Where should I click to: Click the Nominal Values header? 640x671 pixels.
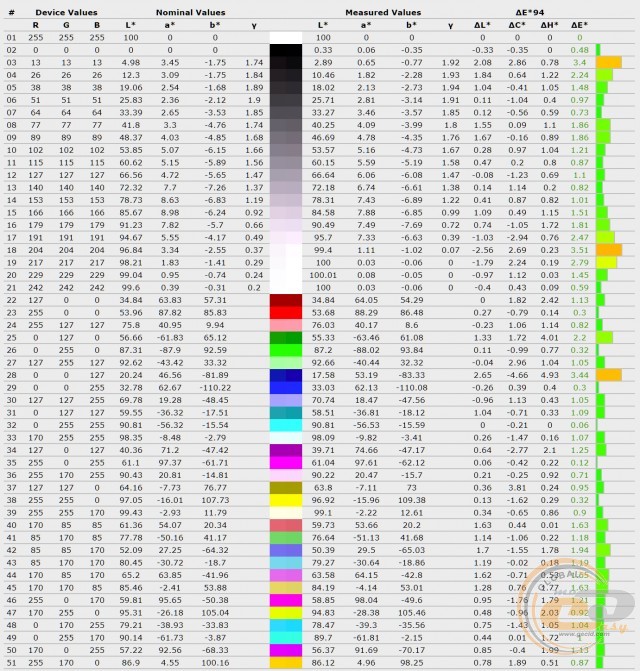point(190,12)
